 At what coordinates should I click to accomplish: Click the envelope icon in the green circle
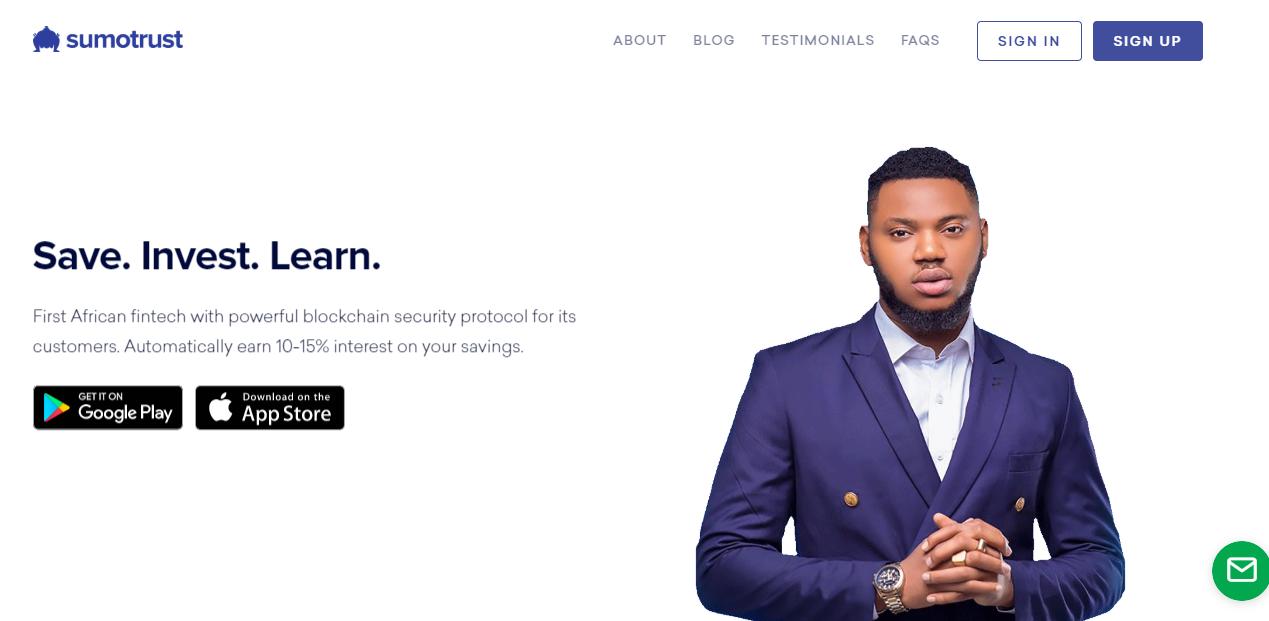[x=1242, y=570]
